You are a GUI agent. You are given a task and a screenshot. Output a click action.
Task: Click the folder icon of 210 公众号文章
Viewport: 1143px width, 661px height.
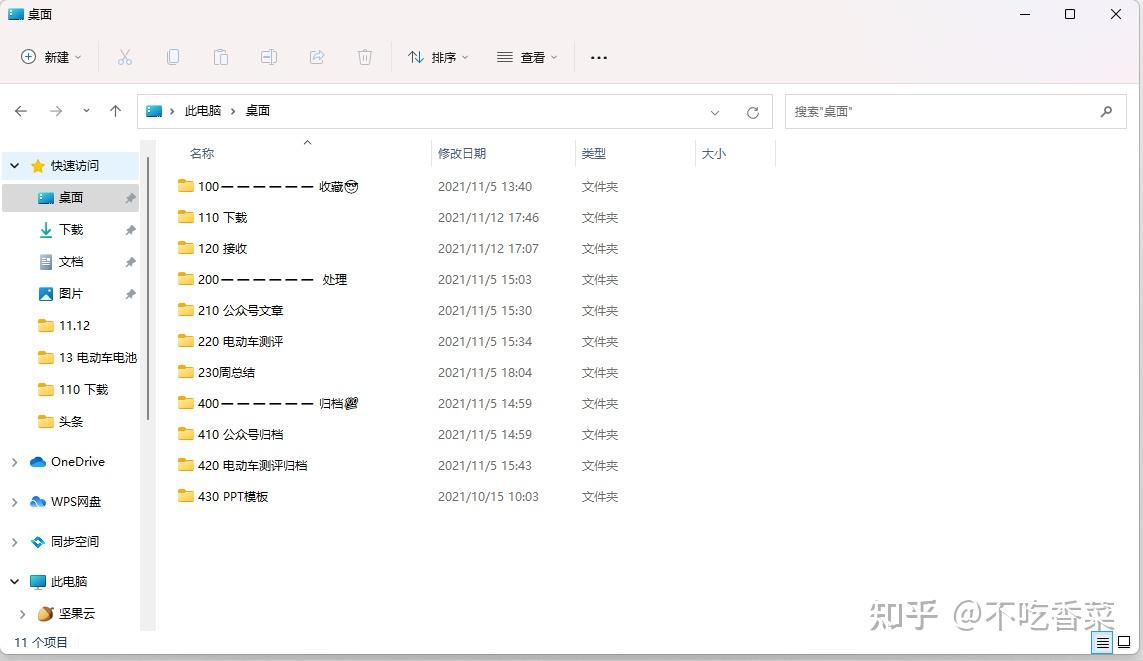[186, 310]
